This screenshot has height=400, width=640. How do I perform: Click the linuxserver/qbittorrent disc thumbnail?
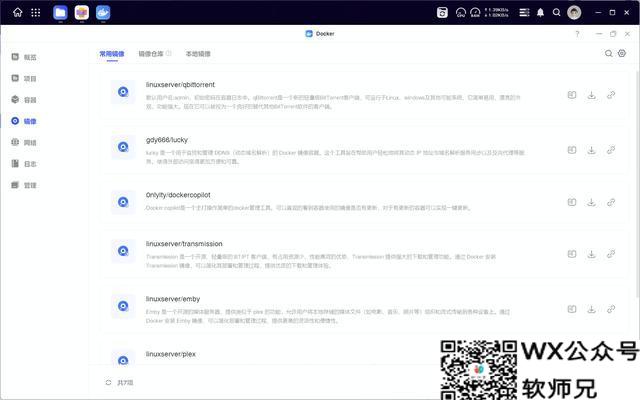pyautogui.click(x=123, y=92)
